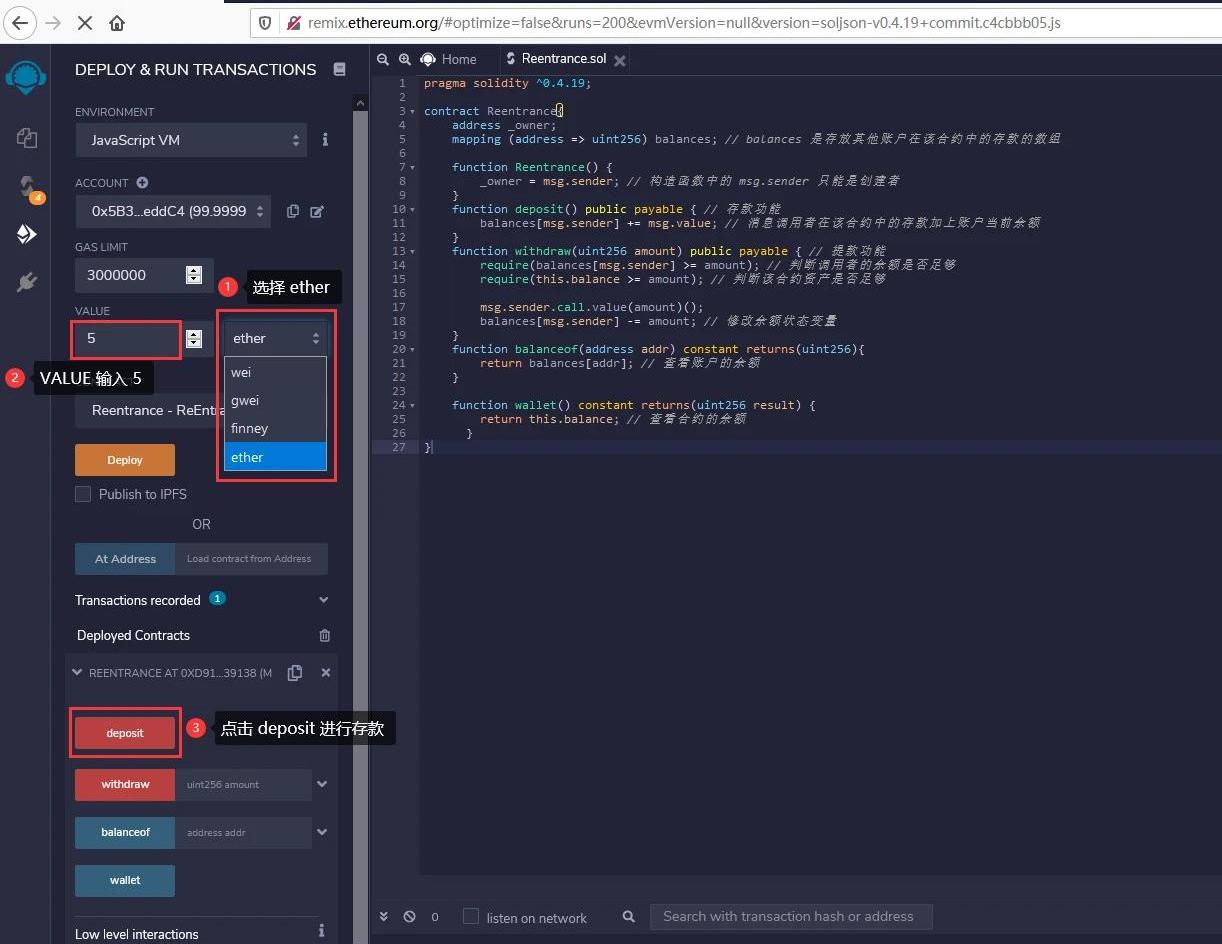Click the plus icon beside ACCOUNT

point(142,183)
